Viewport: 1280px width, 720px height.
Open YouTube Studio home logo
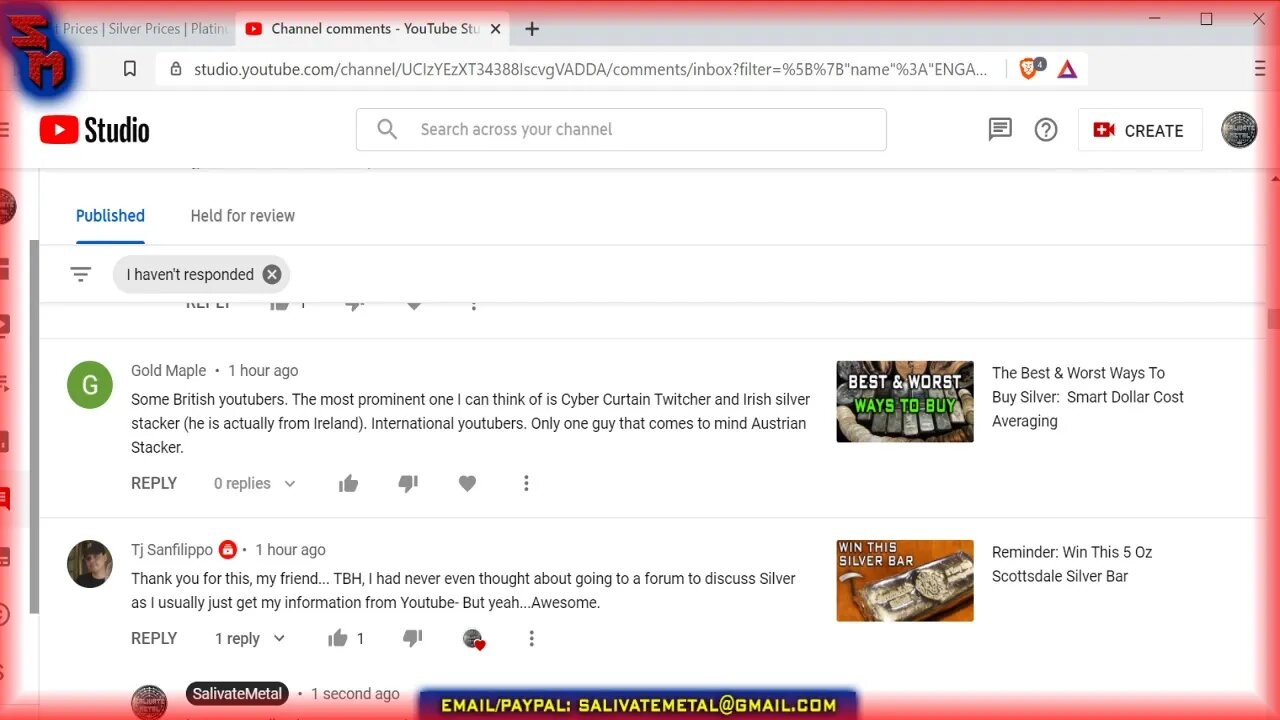point(94,130)
